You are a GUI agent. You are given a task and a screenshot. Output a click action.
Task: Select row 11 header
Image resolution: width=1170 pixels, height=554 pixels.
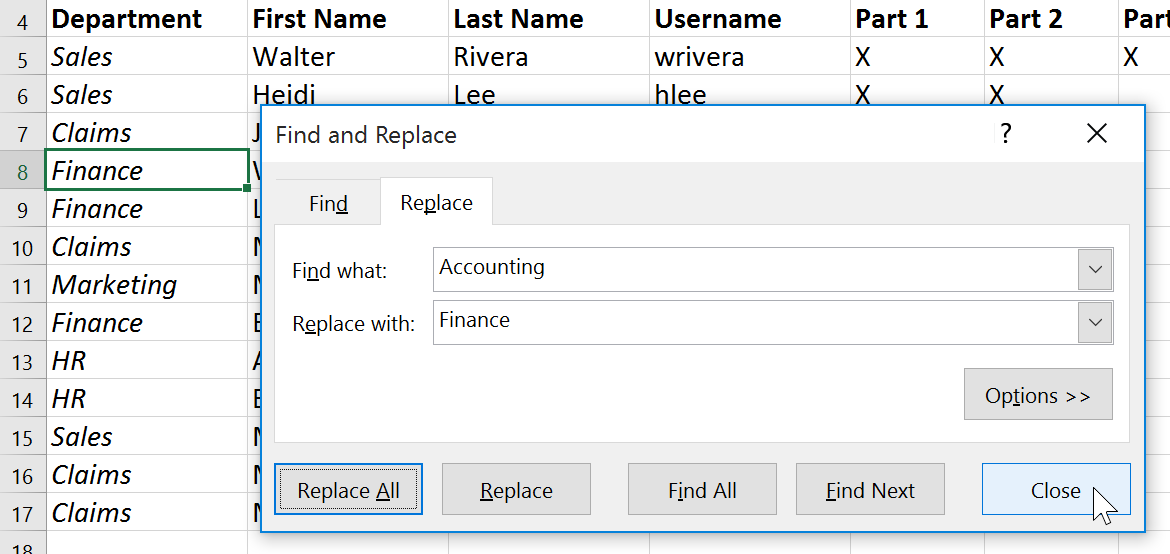click(22, 285)
